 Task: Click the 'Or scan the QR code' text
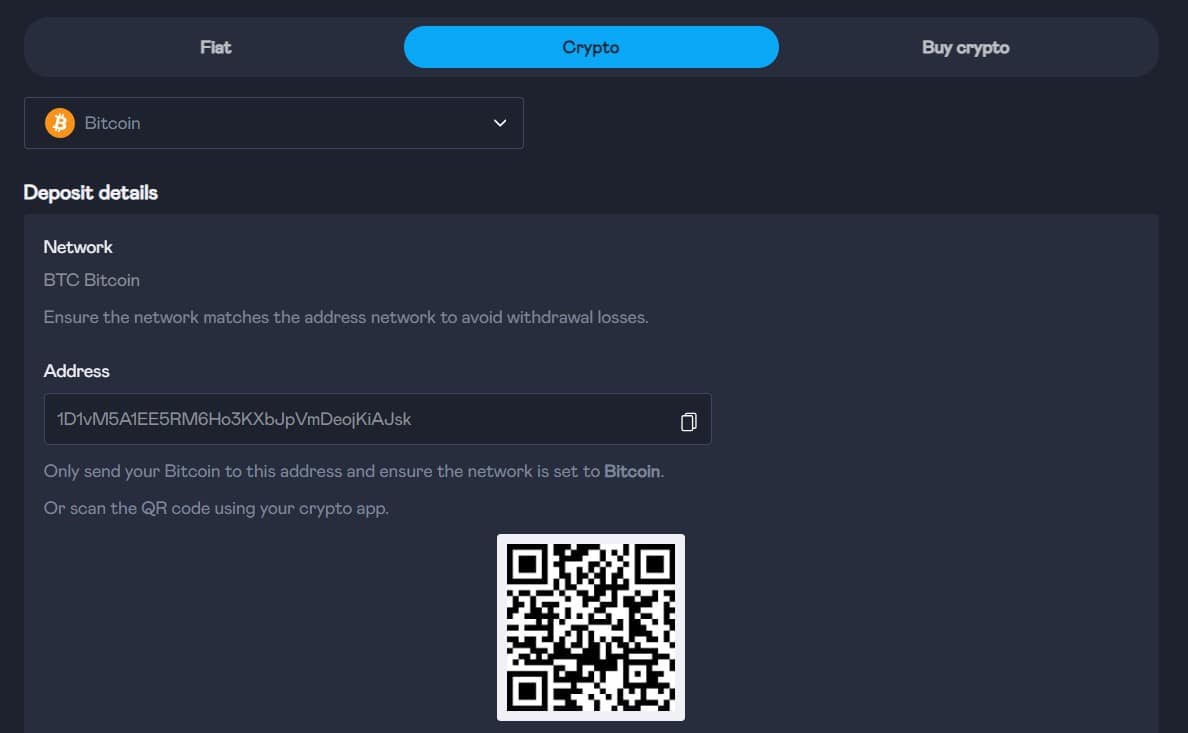tap(216, 509)
